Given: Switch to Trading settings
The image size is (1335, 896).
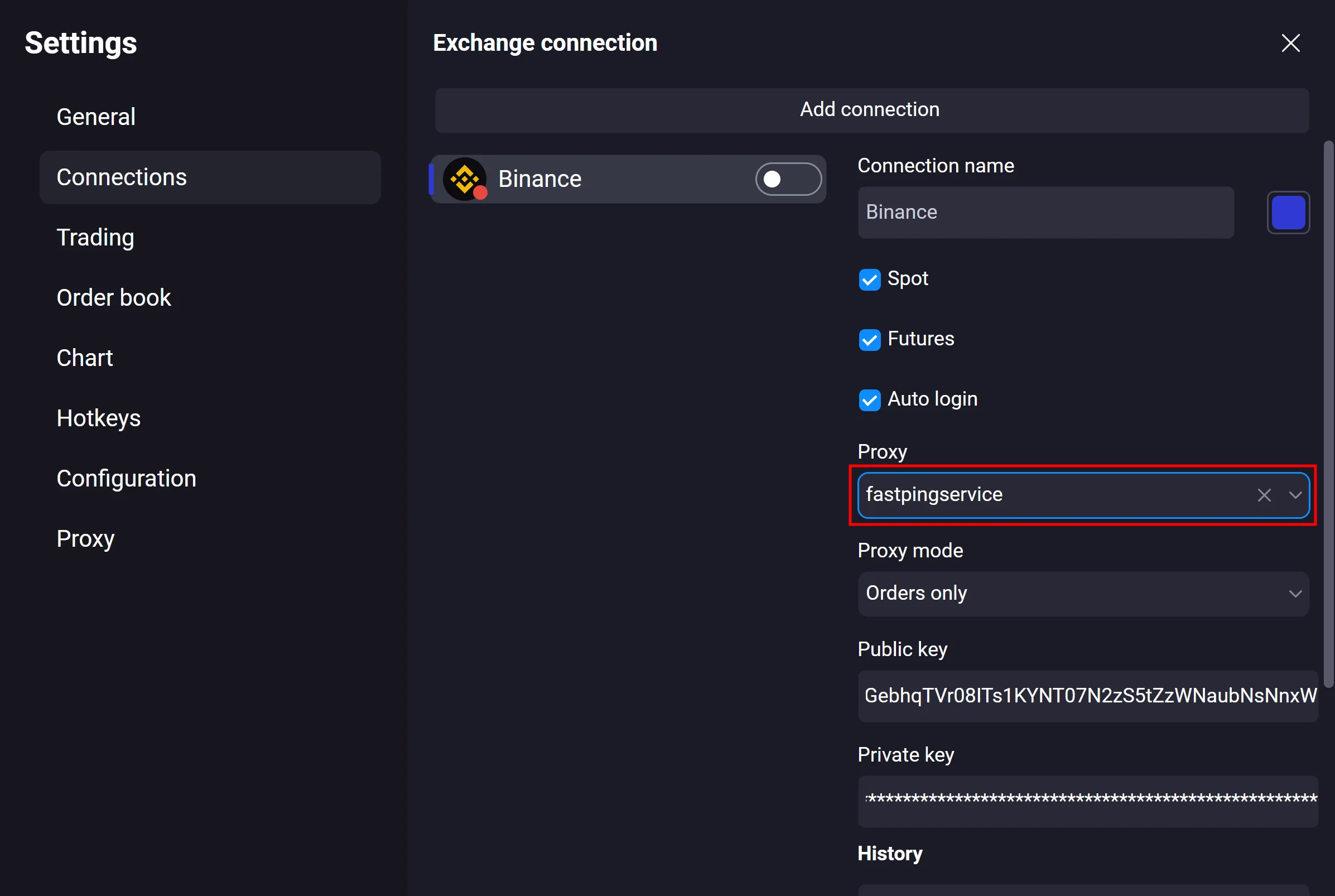Looking at the screenshot, I should point(95,238).
